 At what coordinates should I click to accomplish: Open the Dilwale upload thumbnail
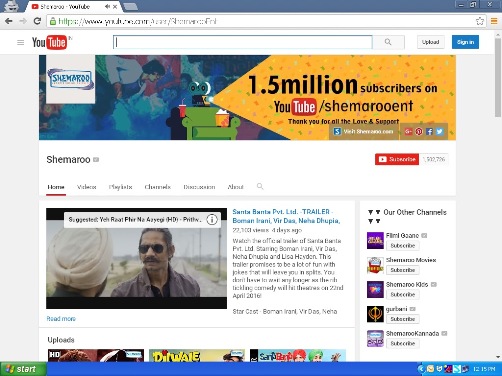pos(197,355)
